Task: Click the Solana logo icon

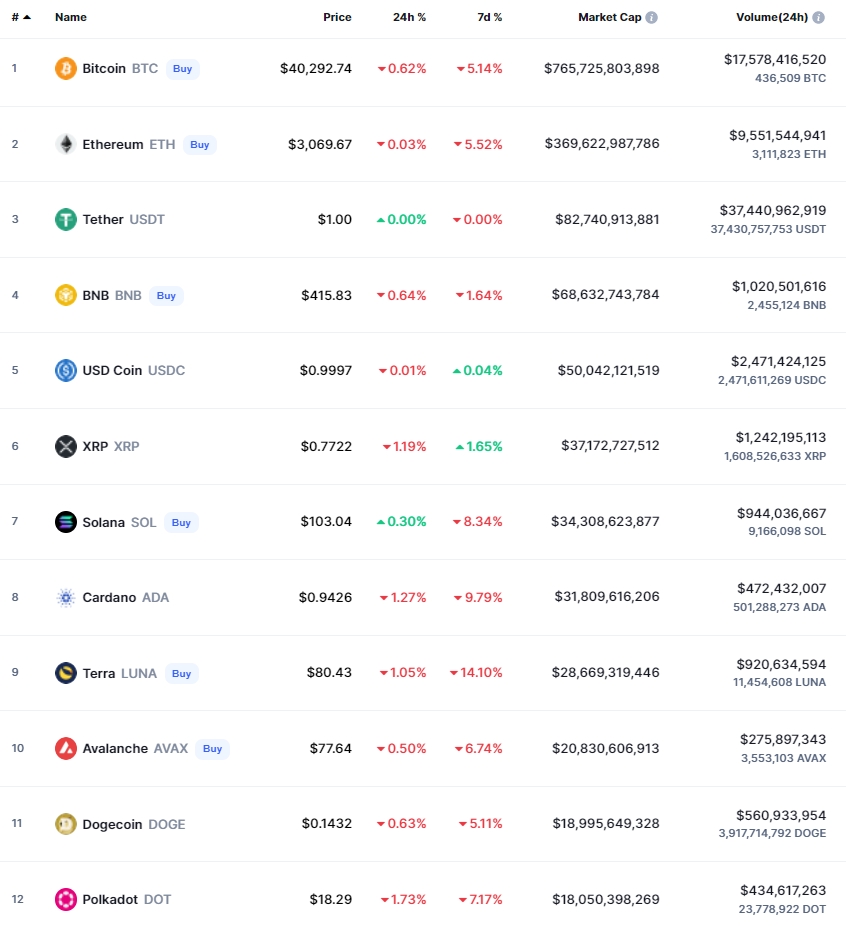Action: coord(66,522)
